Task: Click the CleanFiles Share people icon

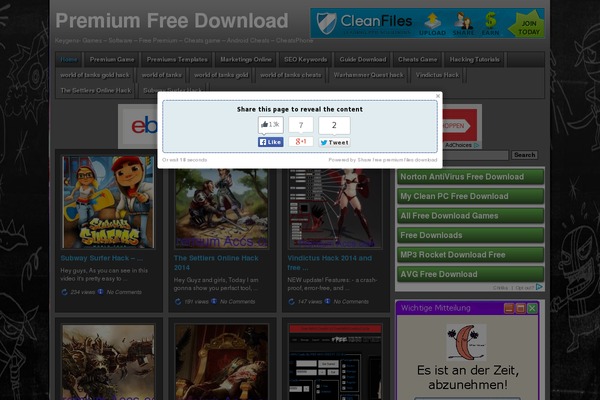Action: click(463, 24)
